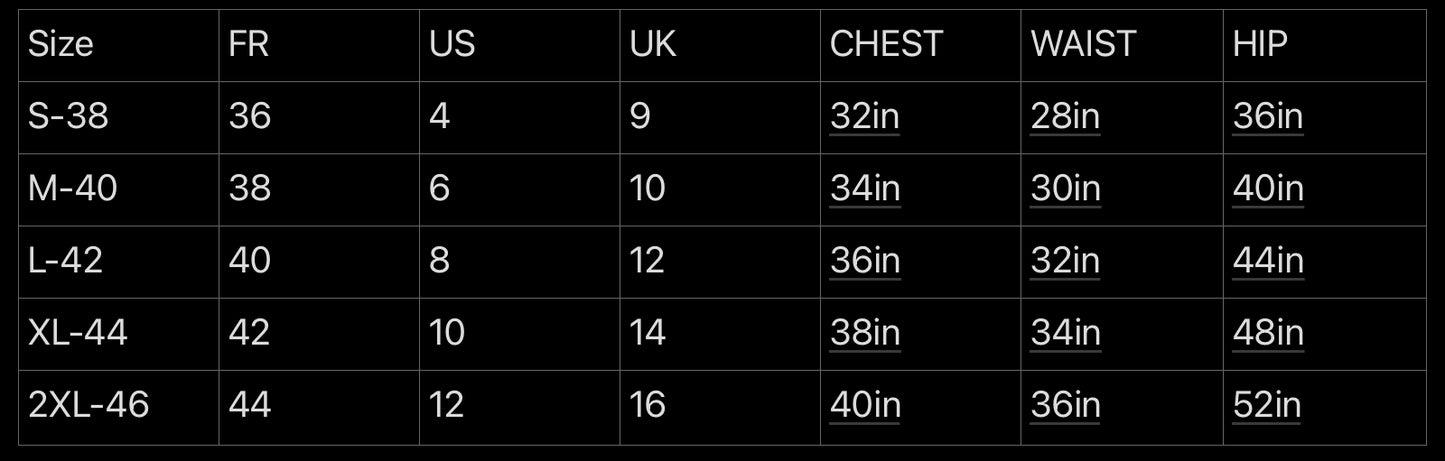Select the HIP column header

[1325, 45]
